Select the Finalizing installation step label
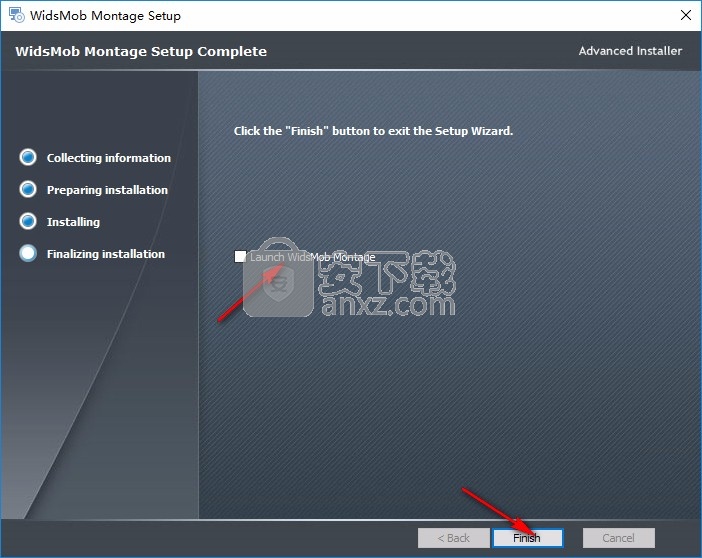 (x=105, y=254)
